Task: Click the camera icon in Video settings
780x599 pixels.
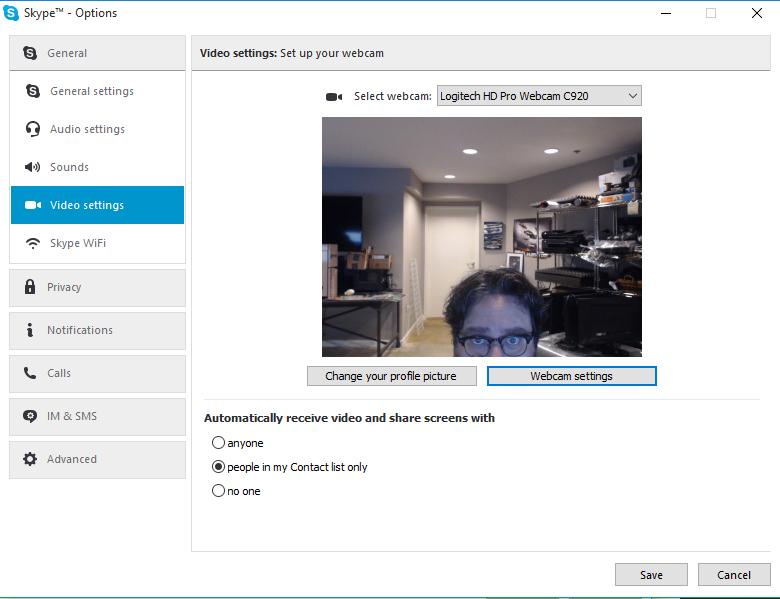Action: tap(33, 205)
